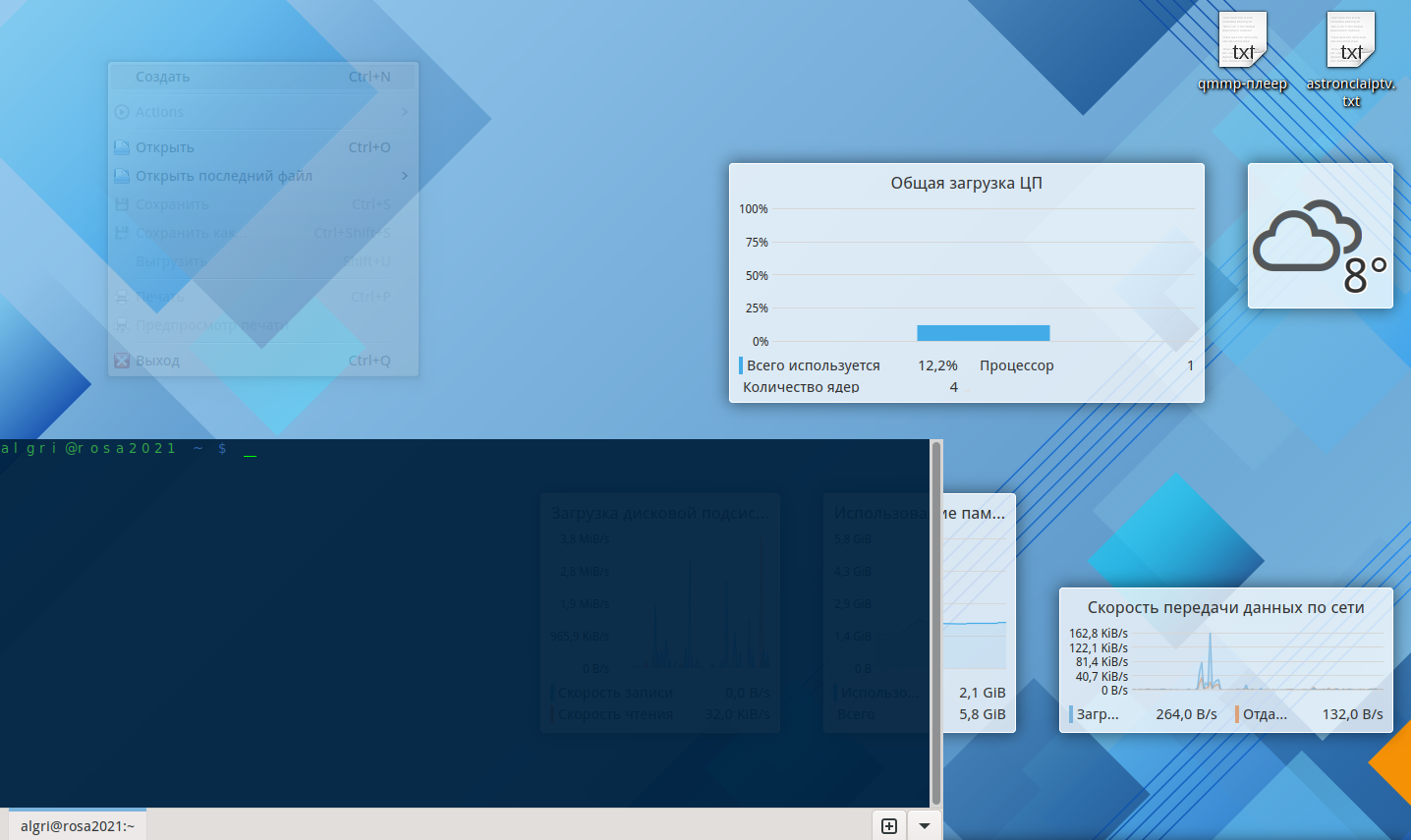Click the 12,2% CPU usage value
The height and width of the screenshot is (840, 1411).
(x=937, y=365)
